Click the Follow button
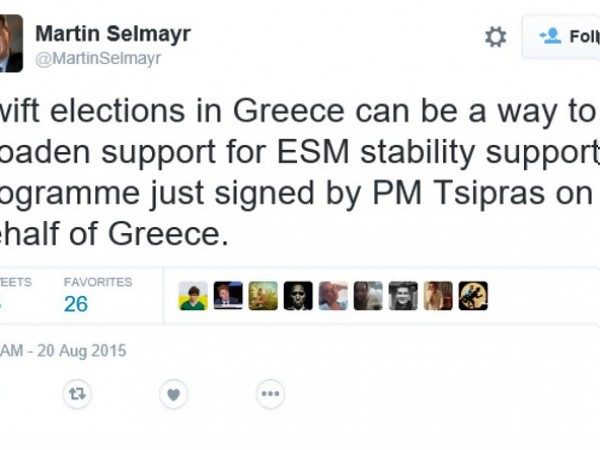 tap(561, 37)
